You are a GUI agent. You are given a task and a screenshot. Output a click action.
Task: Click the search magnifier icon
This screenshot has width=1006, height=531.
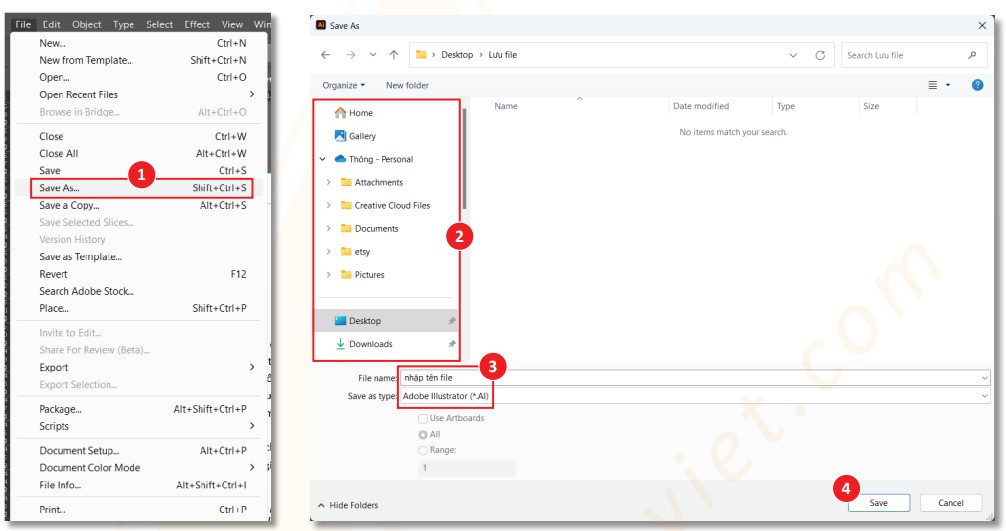click(973, 55)
